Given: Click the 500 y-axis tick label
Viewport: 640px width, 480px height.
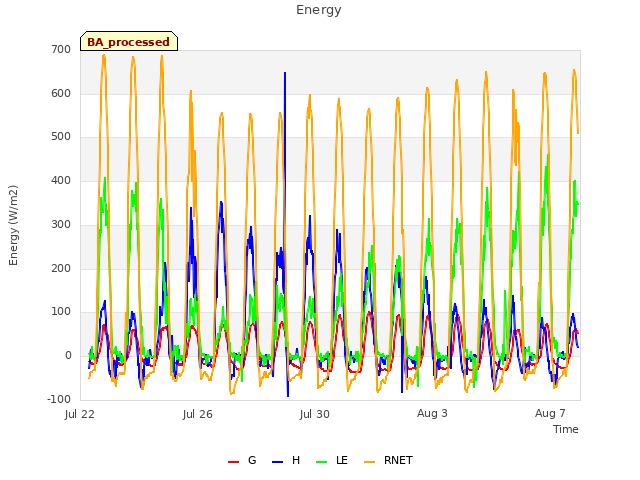Looking at the screenshot, I should click(x=61, y=137).
